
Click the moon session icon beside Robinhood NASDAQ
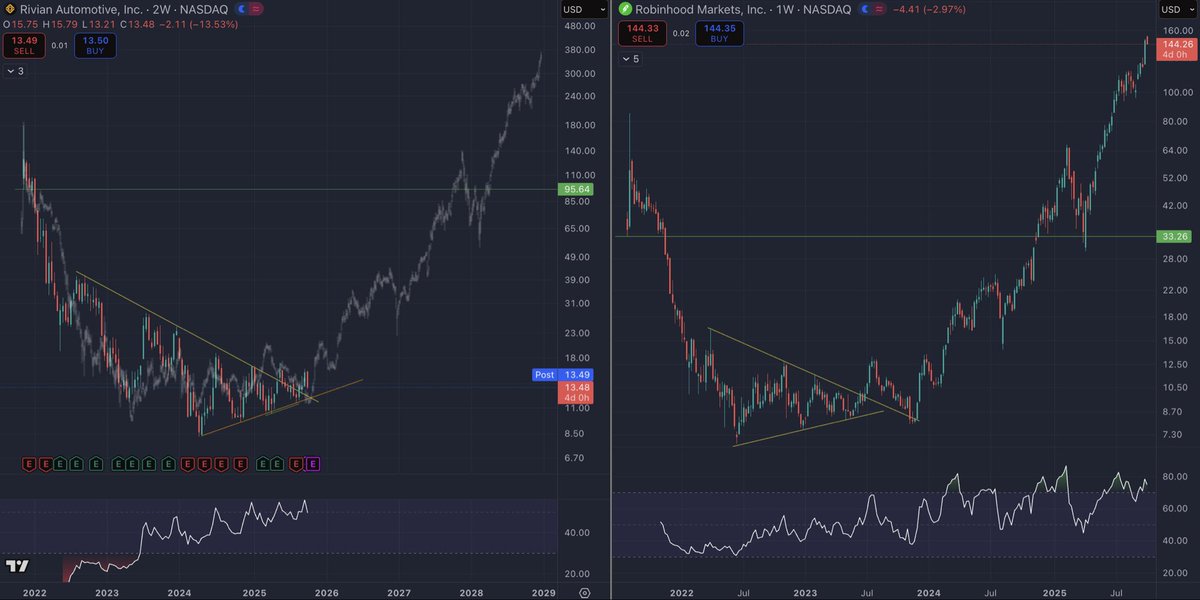865,9
